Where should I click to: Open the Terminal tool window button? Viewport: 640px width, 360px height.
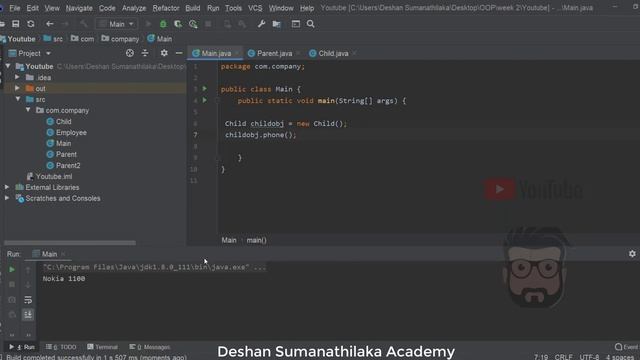pyautogui.click(x=102, y=347)
